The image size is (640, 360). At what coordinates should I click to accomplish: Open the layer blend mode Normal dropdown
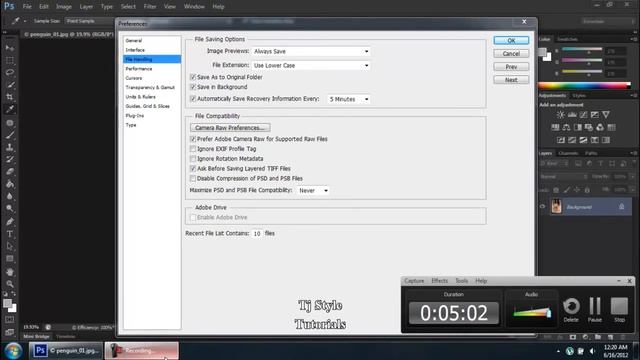(563, 177)
